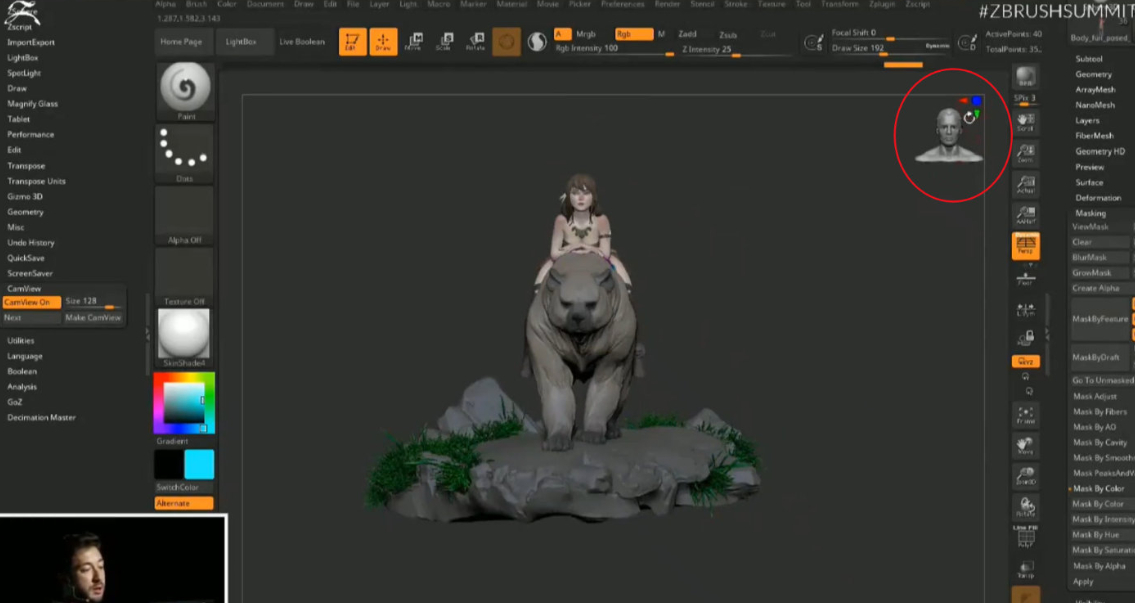Render with the BPR button
This screenshot has height=603, width=1135.
tap(1025, 77)
